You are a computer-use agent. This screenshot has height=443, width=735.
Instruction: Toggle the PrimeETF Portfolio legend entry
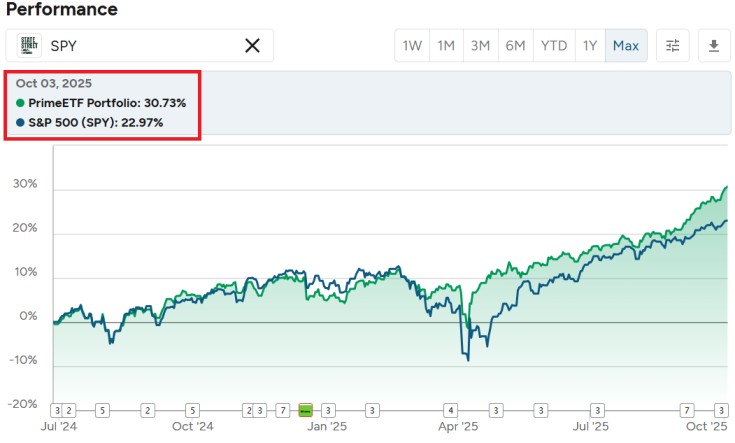click(x=101, y=103)
